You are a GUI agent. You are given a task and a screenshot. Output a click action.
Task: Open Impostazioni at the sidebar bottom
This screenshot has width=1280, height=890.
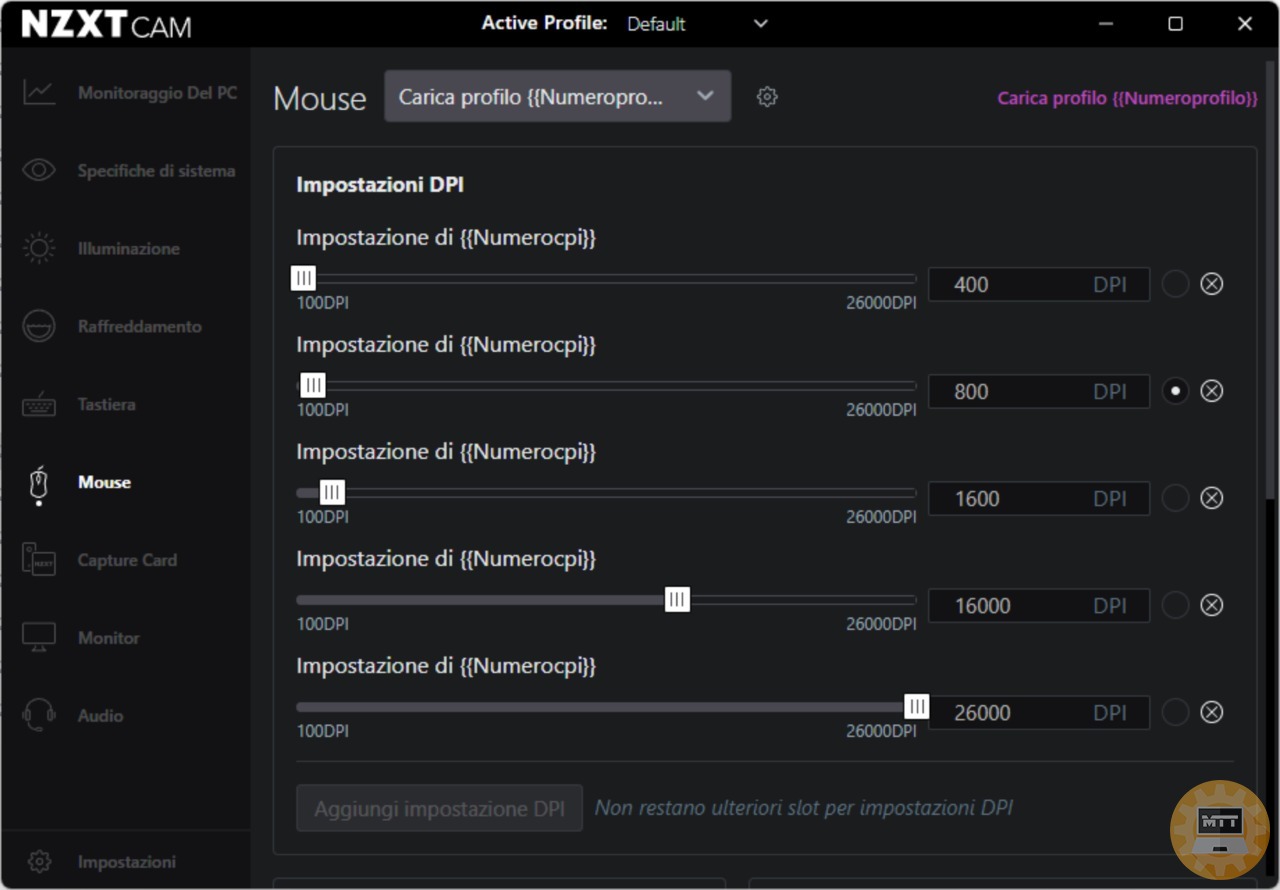[126, 862]
